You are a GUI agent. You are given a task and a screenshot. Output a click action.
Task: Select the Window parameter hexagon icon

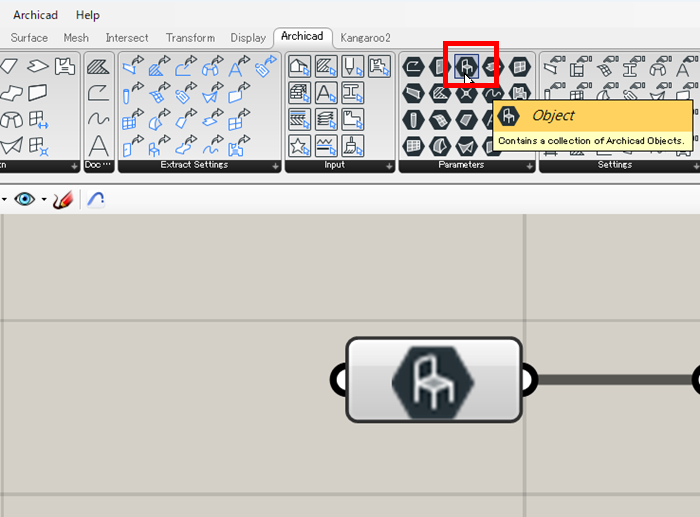click(x=520, y=67)
